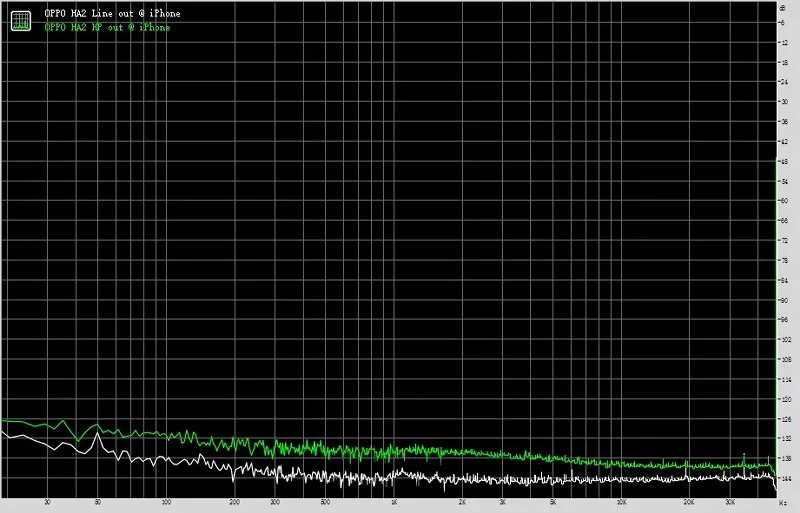Click the -24 dB scale label

coord(783,82)
